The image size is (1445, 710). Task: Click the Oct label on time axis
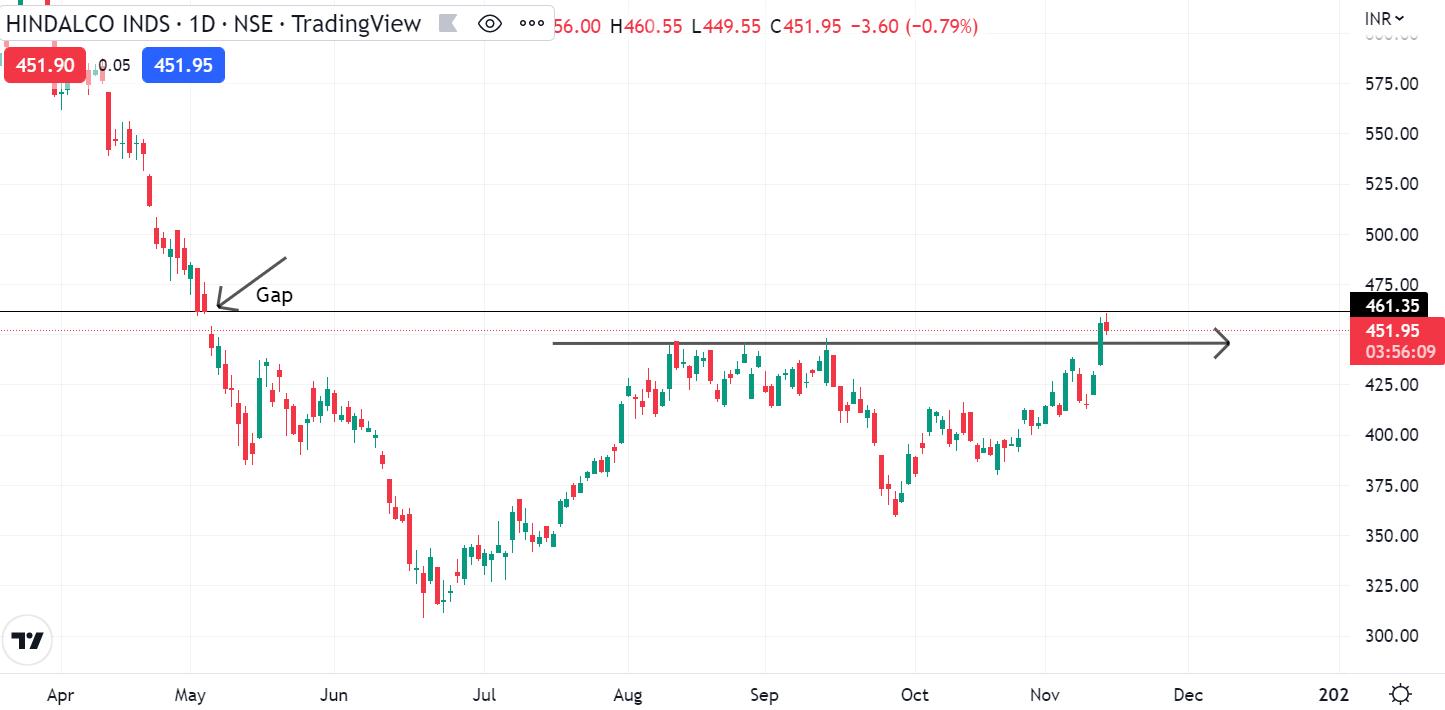click(915, 694)
